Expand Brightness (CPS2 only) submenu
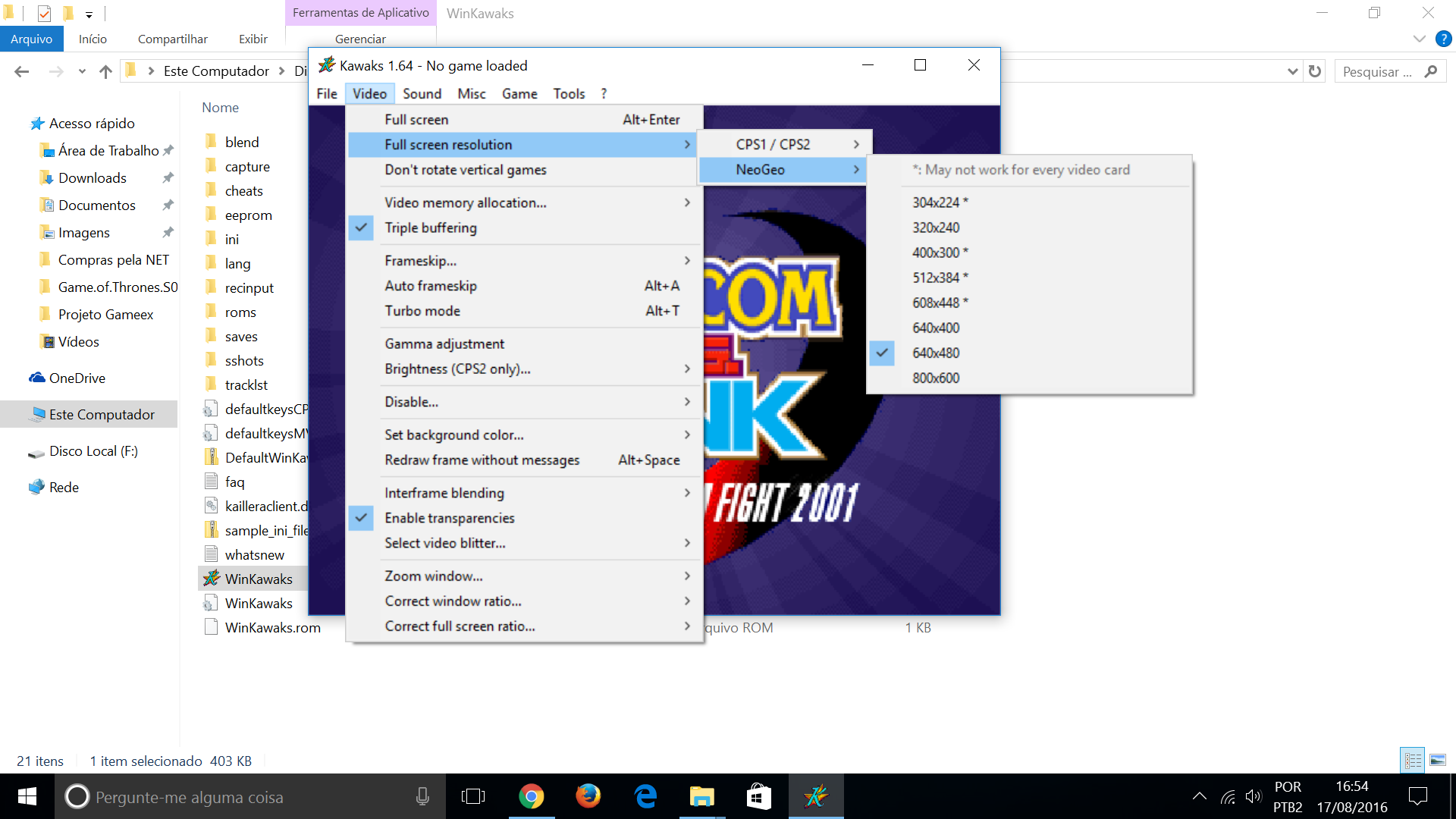1456x819 pixels. 523,369
